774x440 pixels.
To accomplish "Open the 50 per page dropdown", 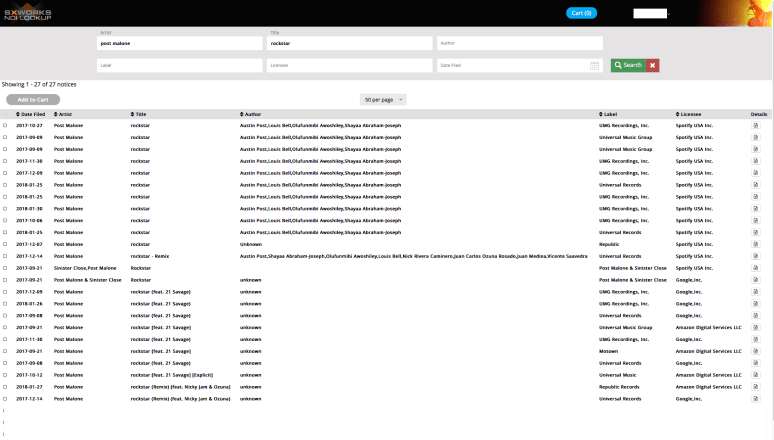I will (383, 100).
